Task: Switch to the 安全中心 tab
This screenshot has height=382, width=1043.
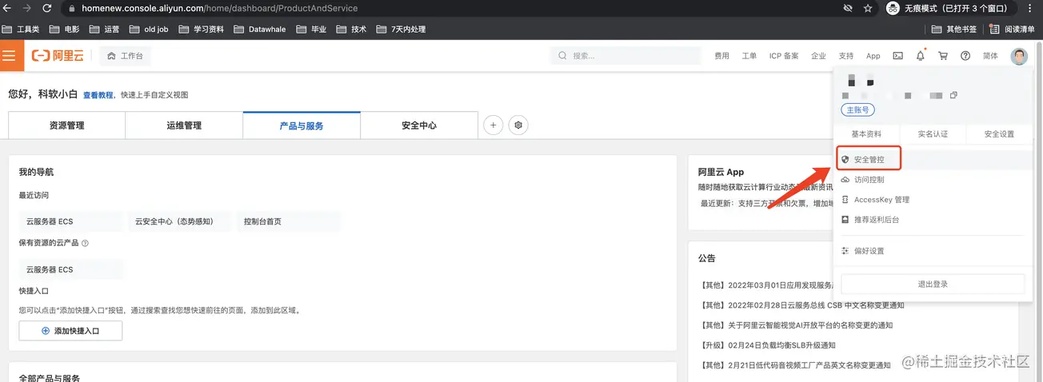Action: point(419,125)
